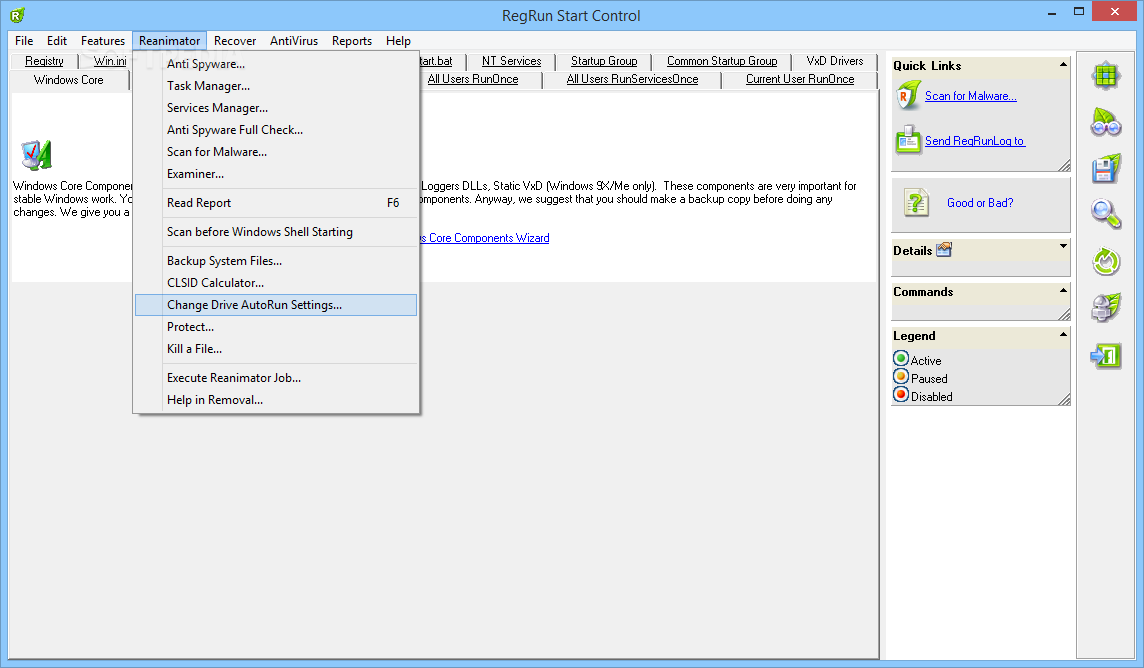Image resolution: width=1144 pixels, height=668 pixels.
Task: Choose Backup System Files...
Action: 276,261
